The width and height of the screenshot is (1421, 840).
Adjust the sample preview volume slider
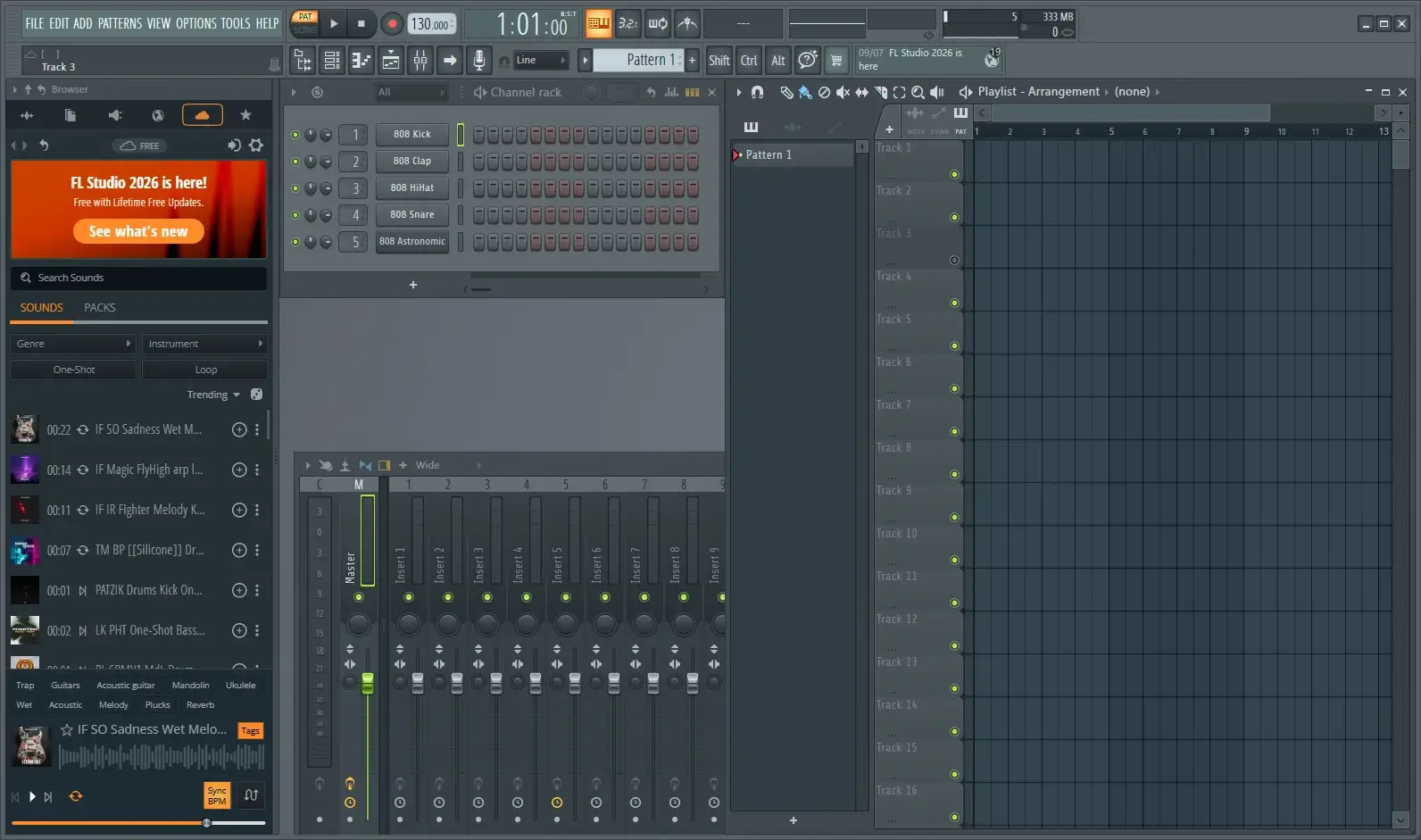pyautogui.click(x=206, y=823)
